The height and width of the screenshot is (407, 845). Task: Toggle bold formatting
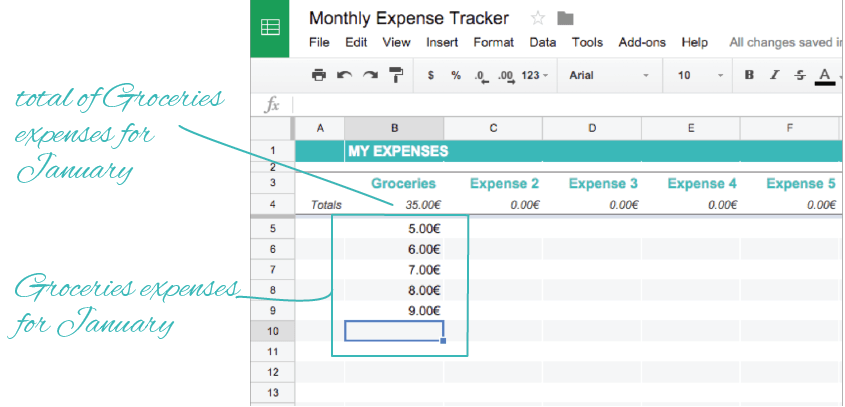(749, 75)
